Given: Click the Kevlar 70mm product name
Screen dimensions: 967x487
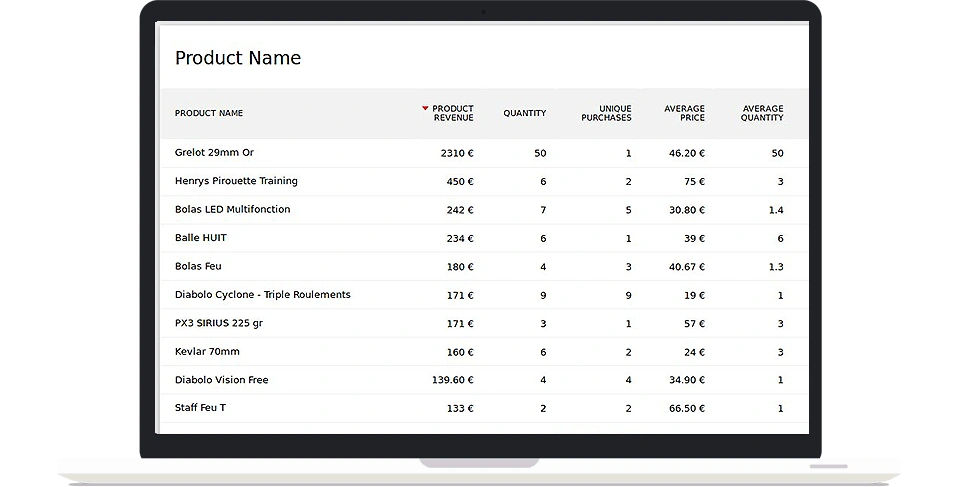Looking at the screenshot, I should [x=207, y=351].
